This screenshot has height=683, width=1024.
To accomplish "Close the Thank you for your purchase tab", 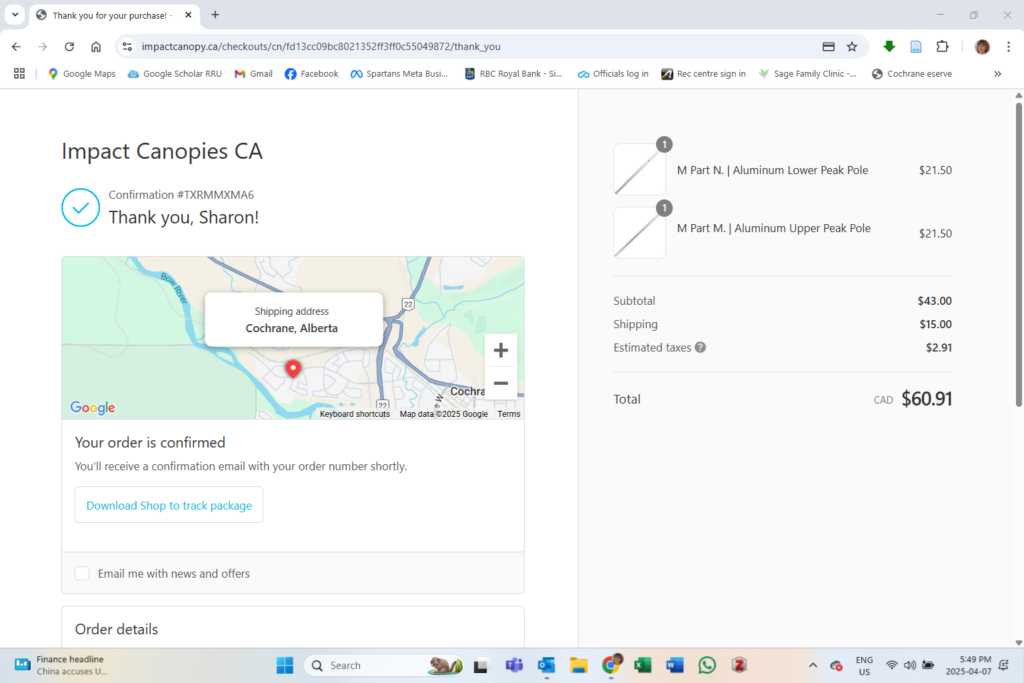I will pos(188,14).
